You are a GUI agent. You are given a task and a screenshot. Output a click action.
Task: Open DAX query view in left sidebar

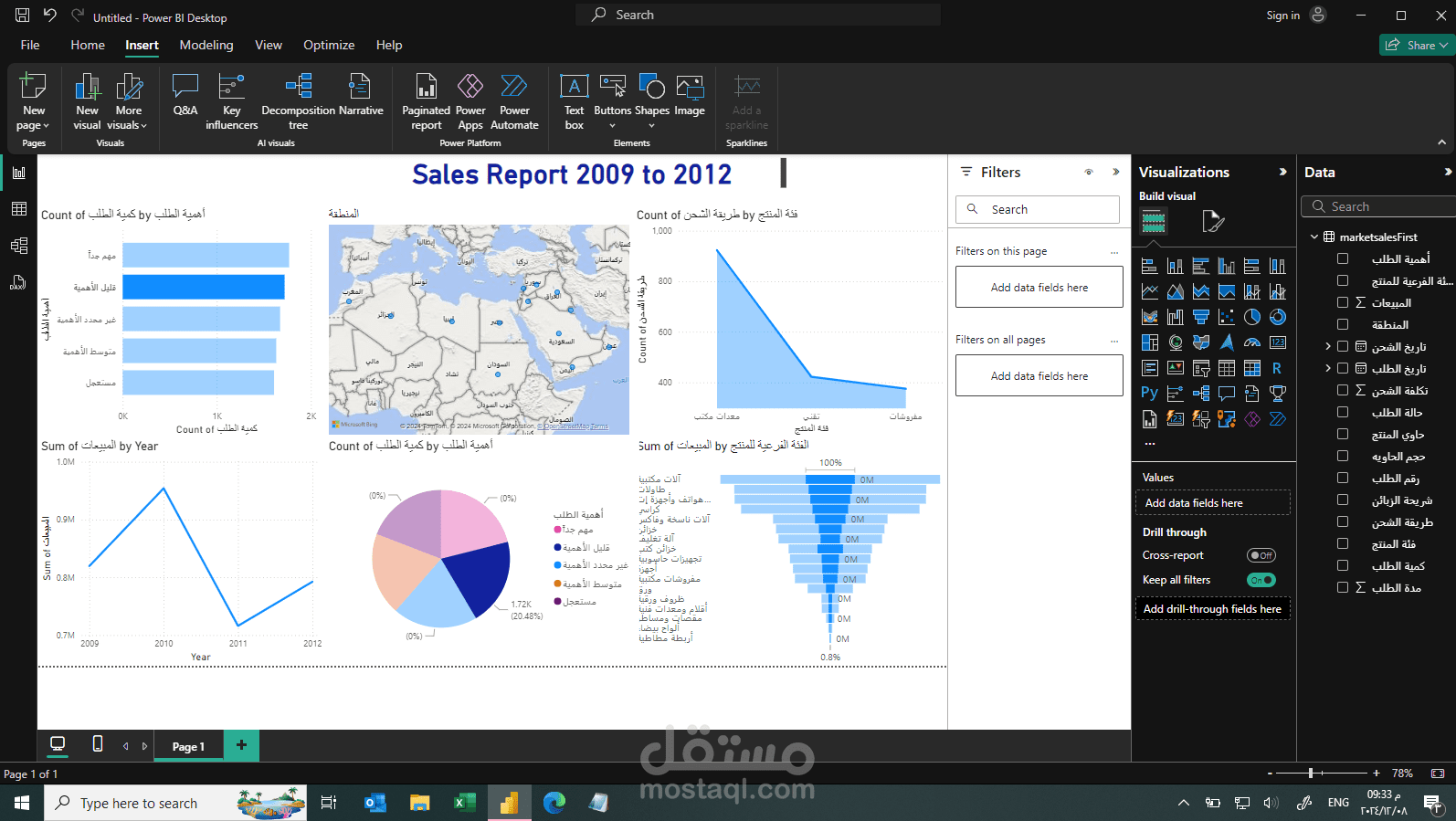pos(18,282)
